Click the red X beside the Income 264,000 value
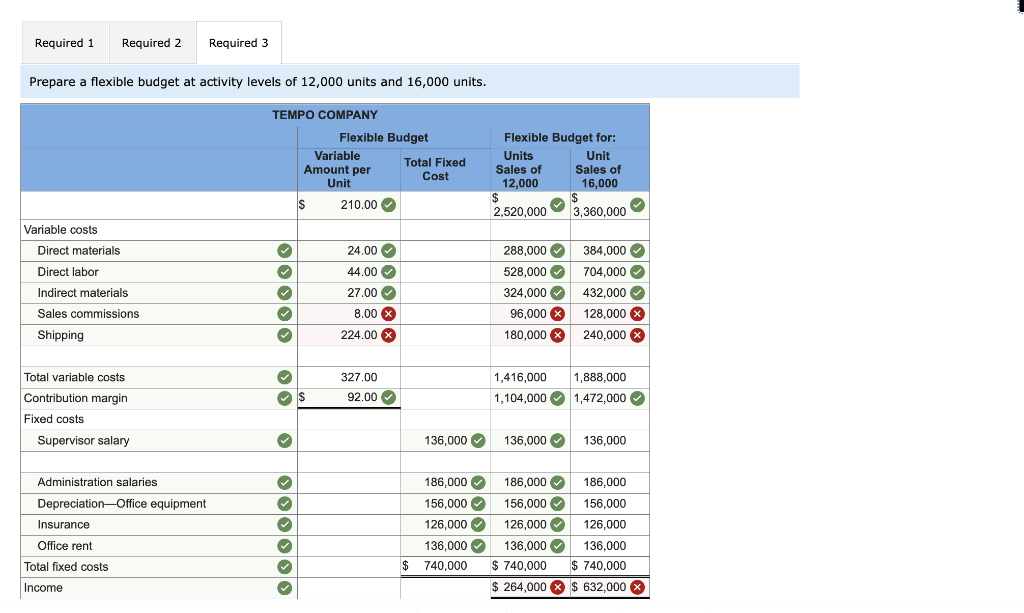The width and height of the screenshot is (1024, 613). 558,588
